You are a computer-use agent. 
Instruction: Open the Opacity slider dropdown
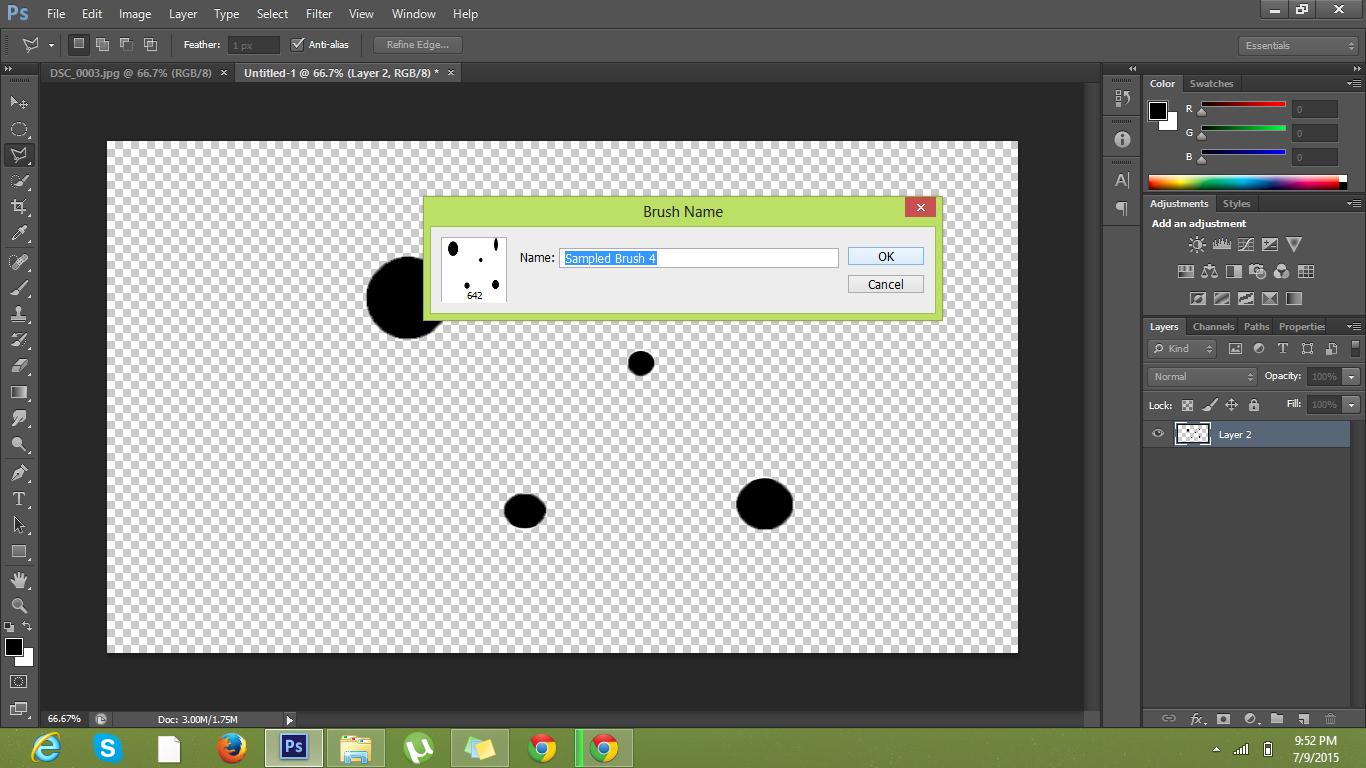(1352, 376)
